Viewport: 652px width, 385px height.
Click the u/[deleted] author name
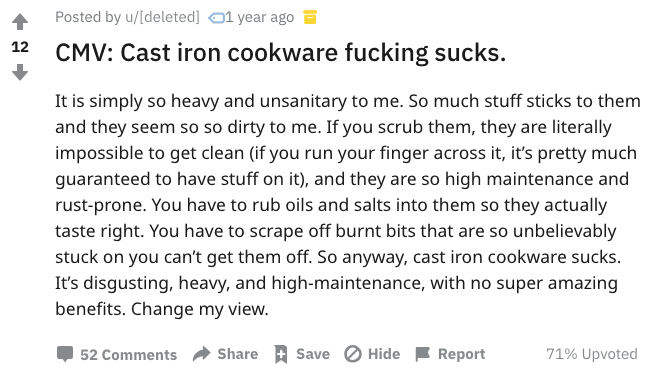pos(162,17)
